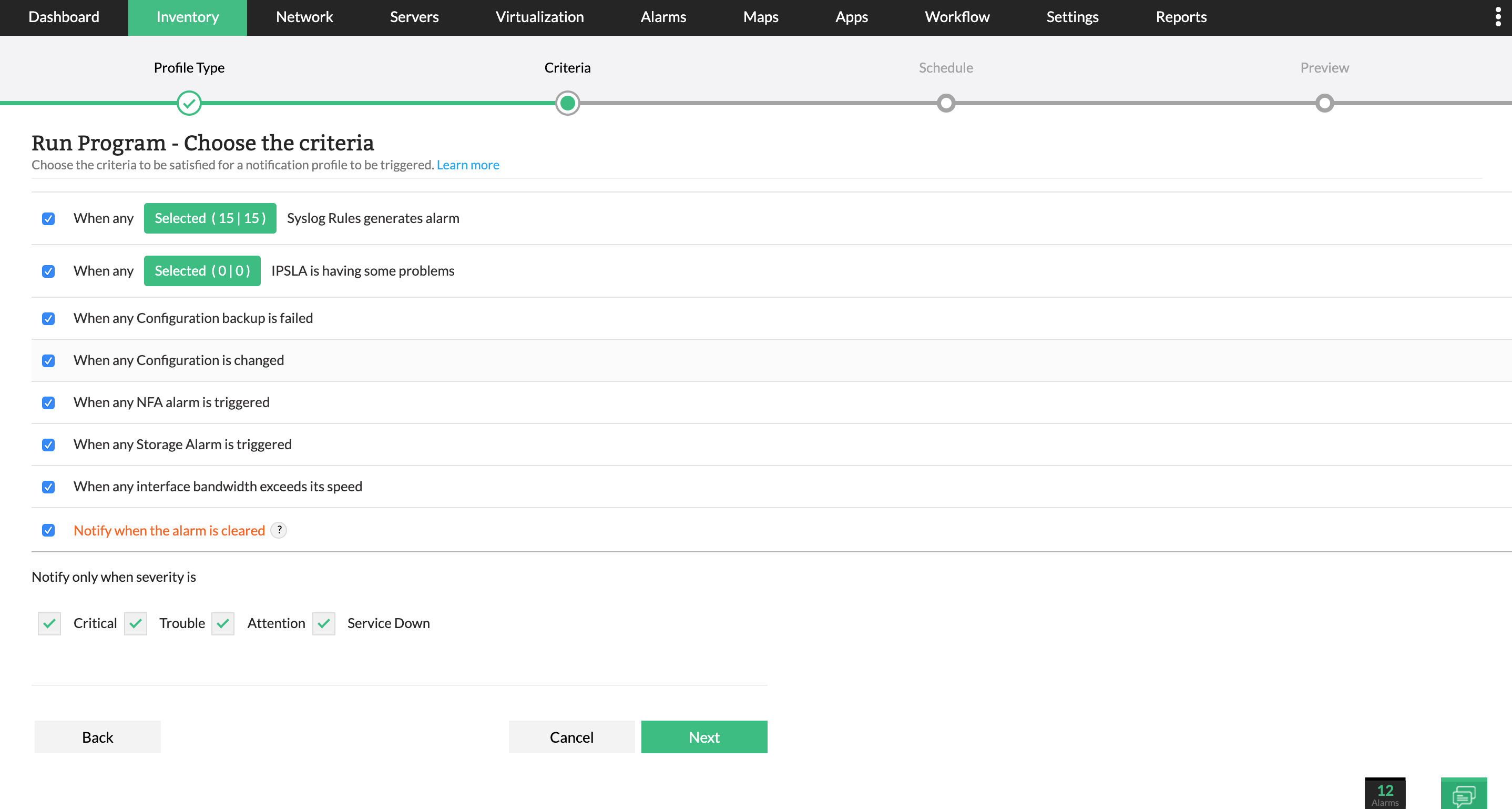Switch to the Alarms tab

(x=662, y=17)
